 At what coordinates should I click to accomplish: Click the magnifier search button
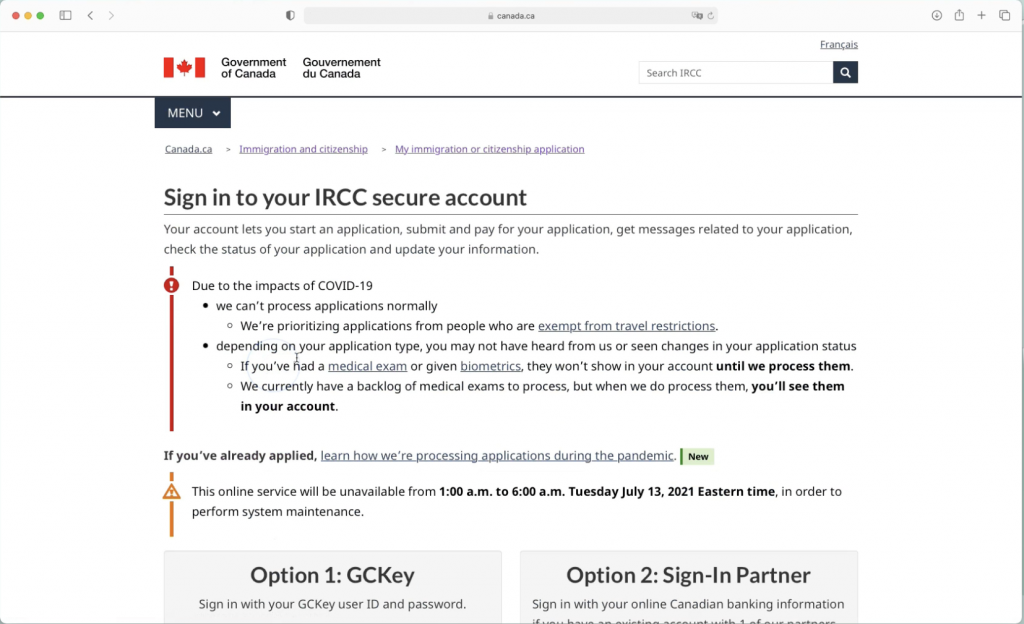click(x=845, y=73)
